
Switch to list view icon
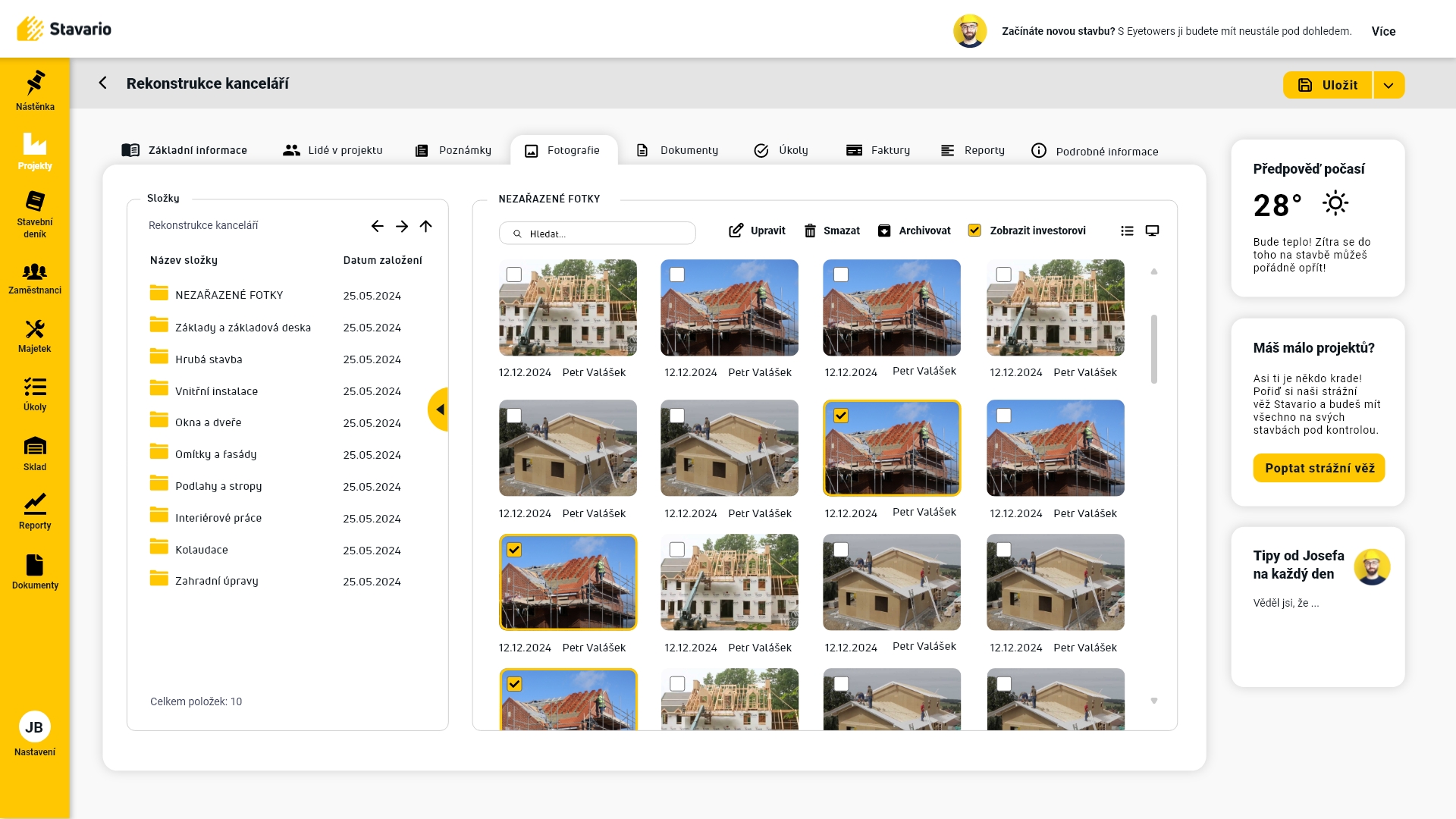(x=1127, y=231)
